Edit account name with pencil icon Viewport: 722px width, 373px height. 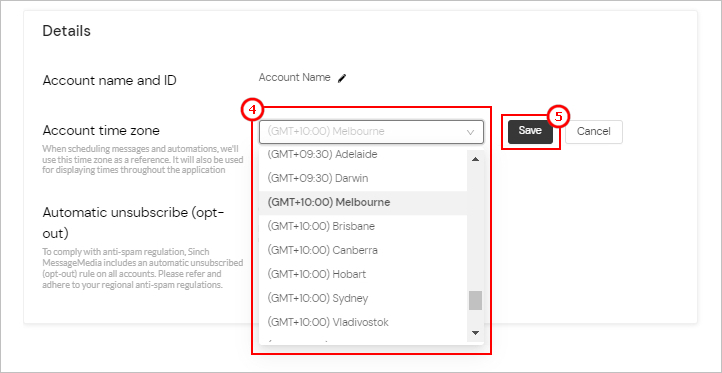tap(342, 78)
